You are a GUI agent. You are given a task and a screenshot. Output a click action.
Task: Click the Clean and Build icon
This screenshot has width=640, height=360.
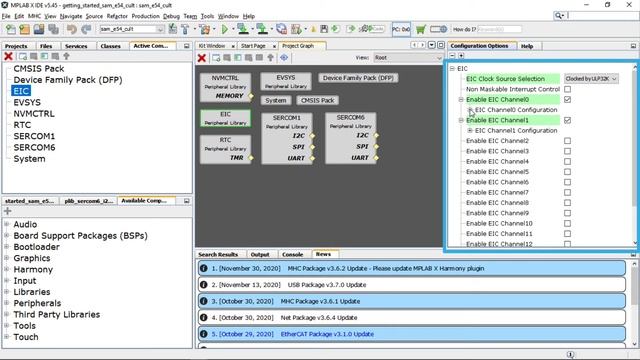pyautogui.click(x=204, y=29)
